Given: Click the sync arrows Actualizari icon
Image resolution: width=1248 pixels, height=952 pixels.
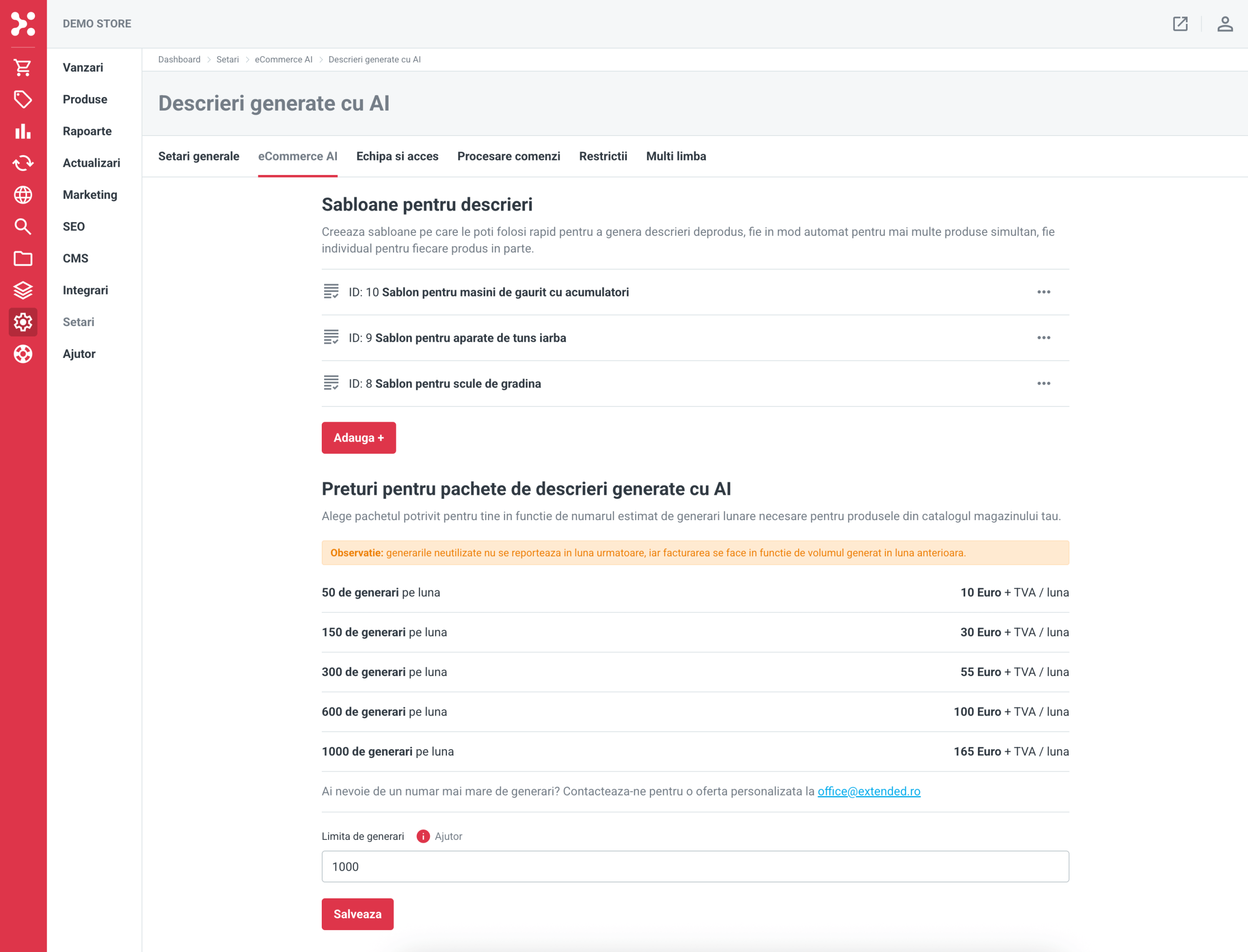Looking at the screenshot, I should coord(23,163).
